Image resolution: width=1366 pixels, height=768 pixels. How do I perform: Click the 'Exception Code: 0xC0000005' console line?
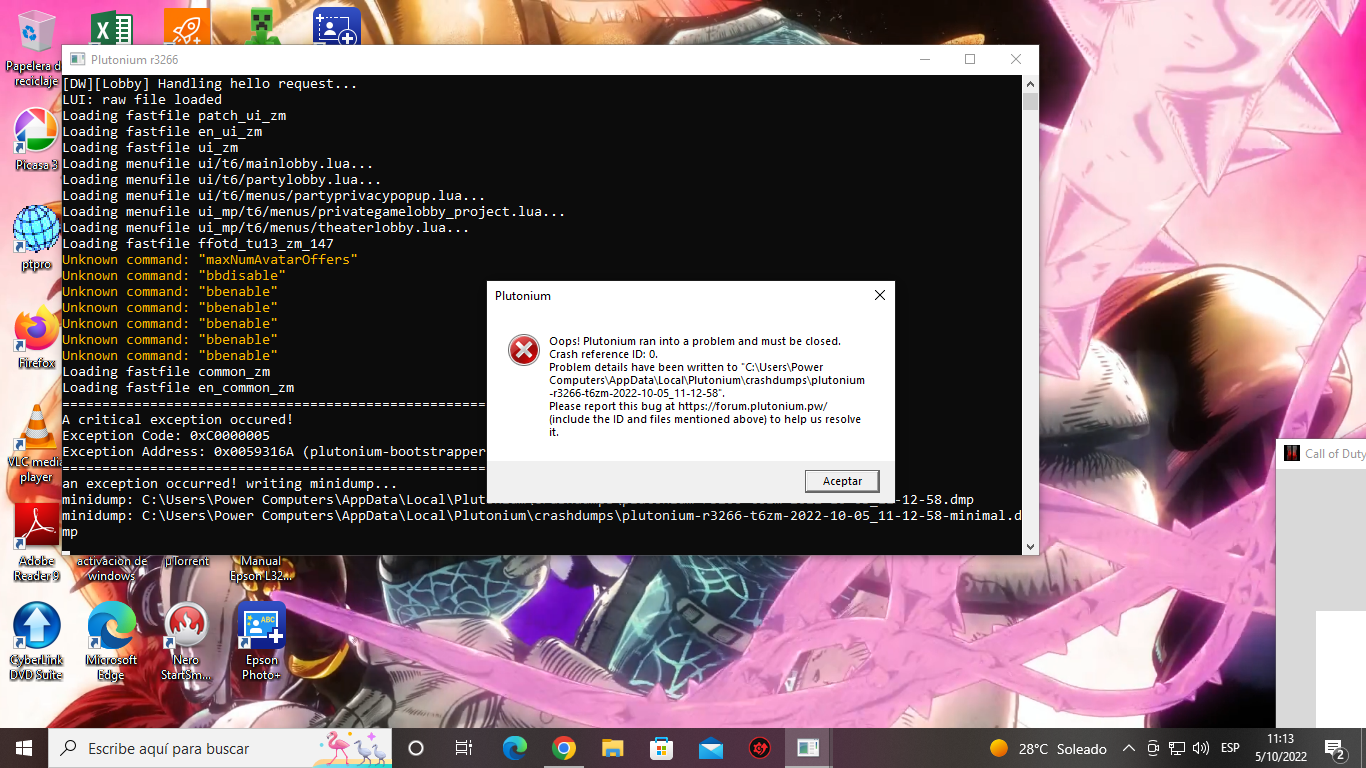coord(165,435)
